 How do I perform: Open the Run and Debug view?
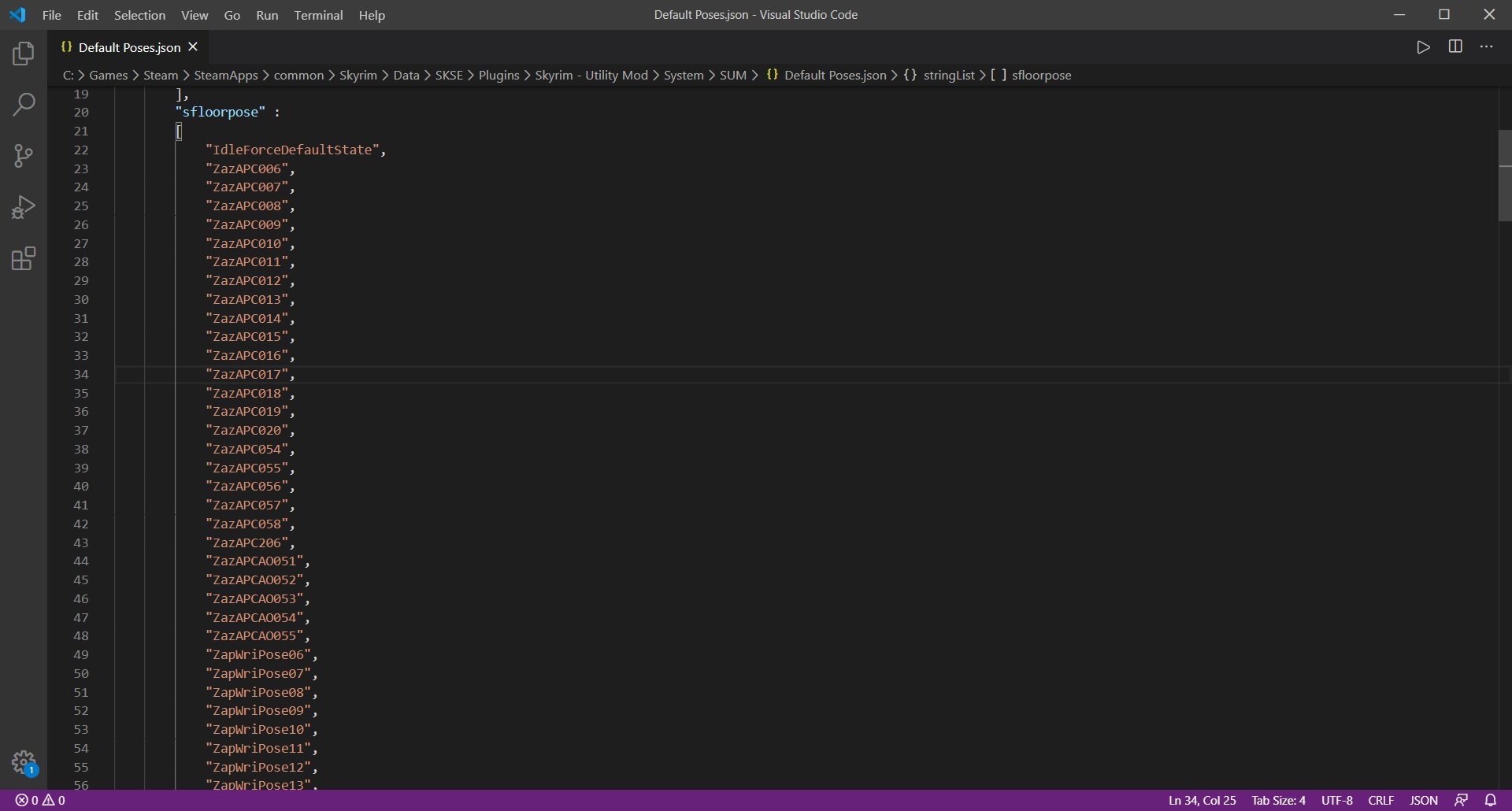tap(24, 207)
